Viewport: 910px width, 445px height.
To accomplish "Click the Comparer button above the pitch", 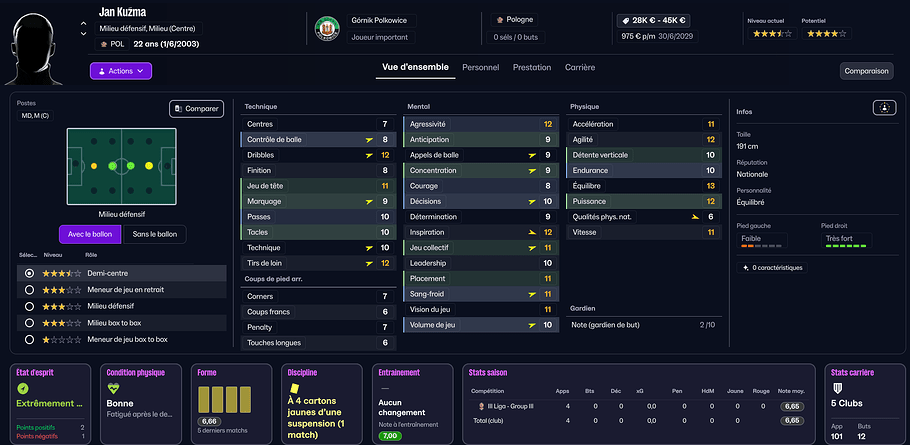I will (196, 108).
